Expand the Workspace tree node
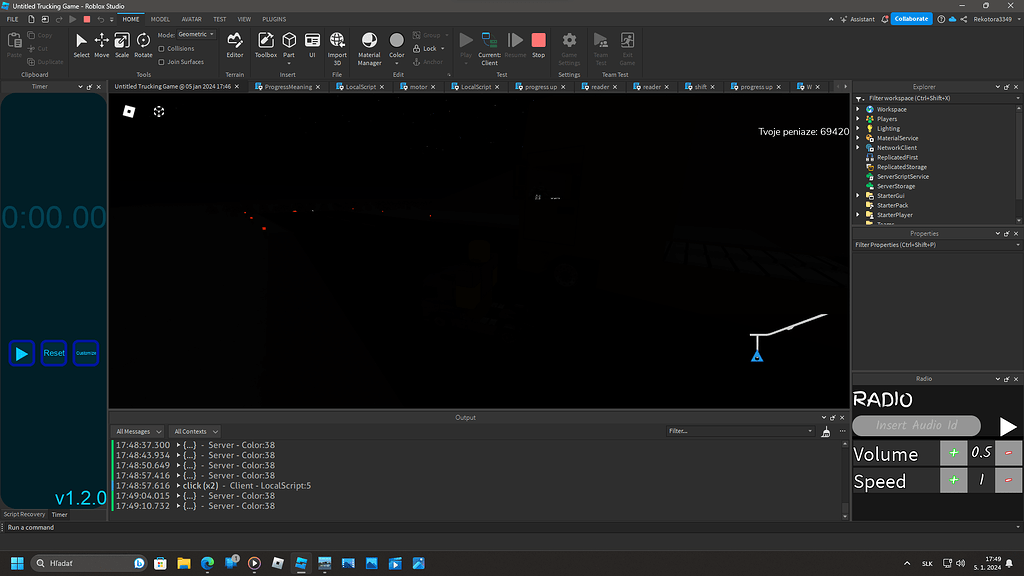This screenshot has width=1024, height=576. coord(858,109)
